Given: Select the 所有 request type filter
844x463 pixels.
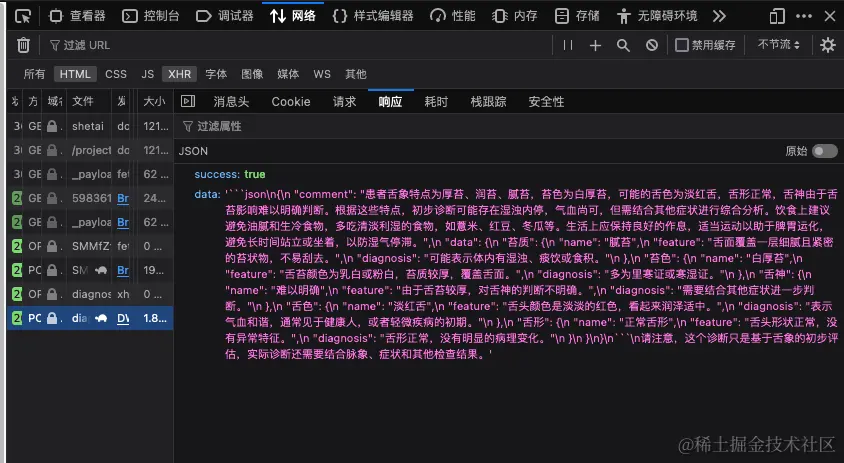Looking at the screenshot, I should pyautogui.click(x=34, y=74).
